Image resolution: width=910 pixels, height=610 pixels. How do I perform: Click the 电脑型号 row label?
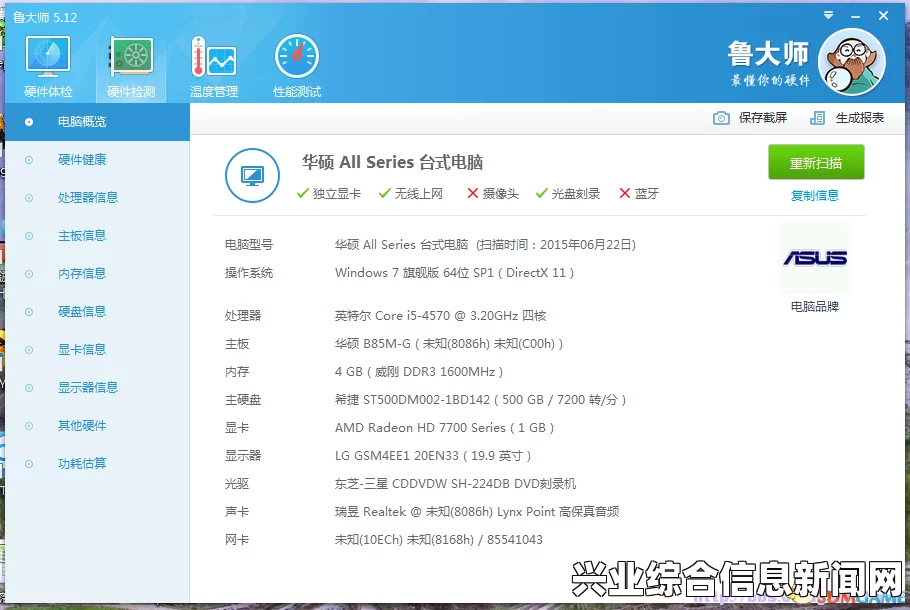point(249,245)
